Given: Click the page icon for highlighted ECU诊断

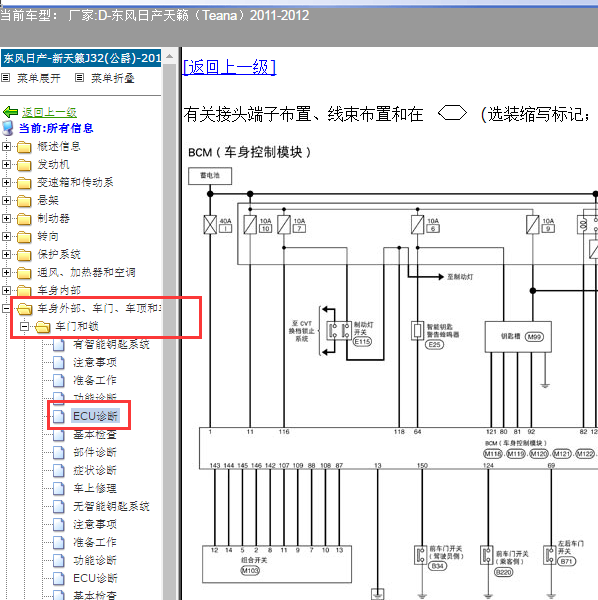Looking at the screenshot, I should pyautogui.click(x=59, y=416).
